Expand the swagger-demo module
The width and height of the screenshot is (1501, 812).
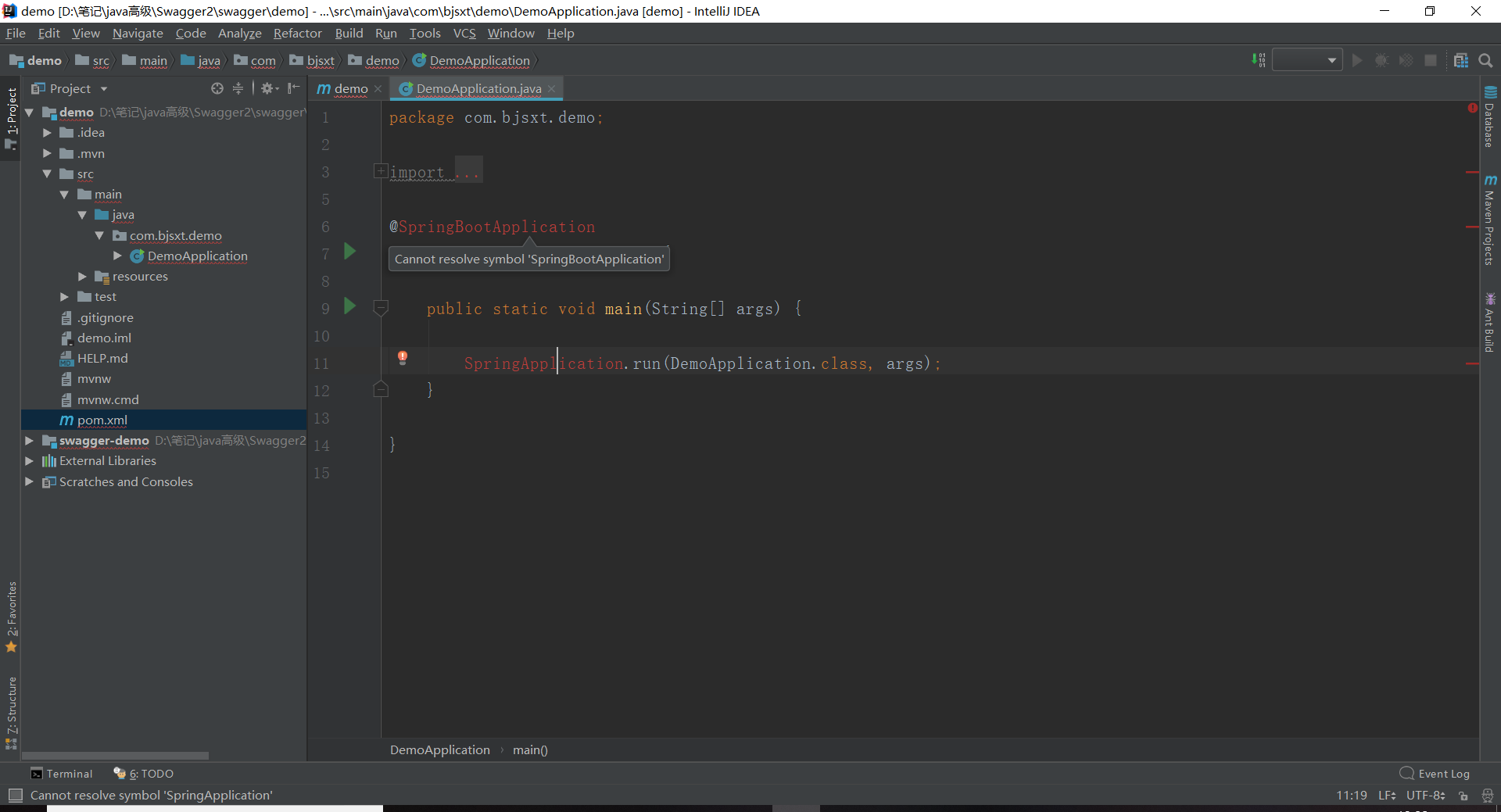[x=29, y=440]
